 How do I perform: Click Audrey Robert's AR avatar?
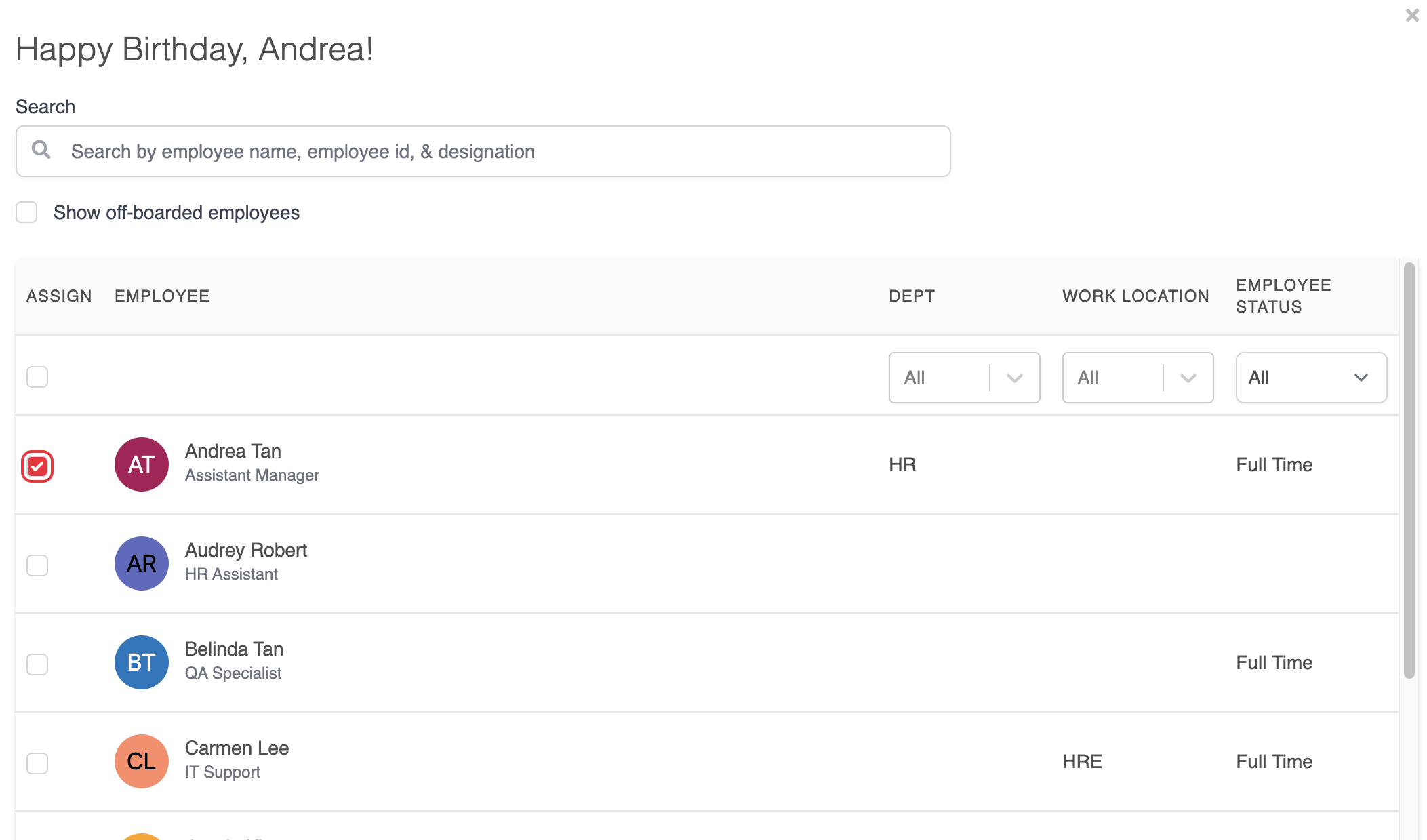pyautogui.click(x=141, y=563)
